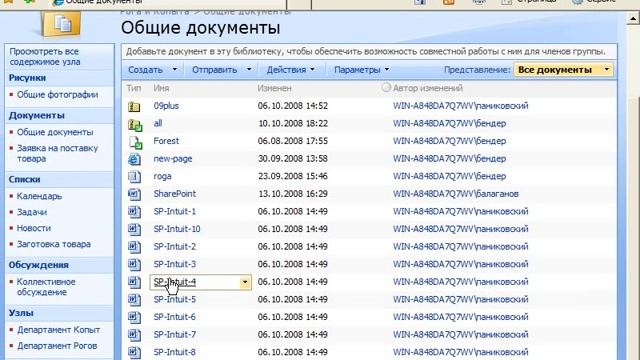Viewport: 640px width, 360px height.
Task: Open Департамент Копыт site
Action: pos(58,330)
